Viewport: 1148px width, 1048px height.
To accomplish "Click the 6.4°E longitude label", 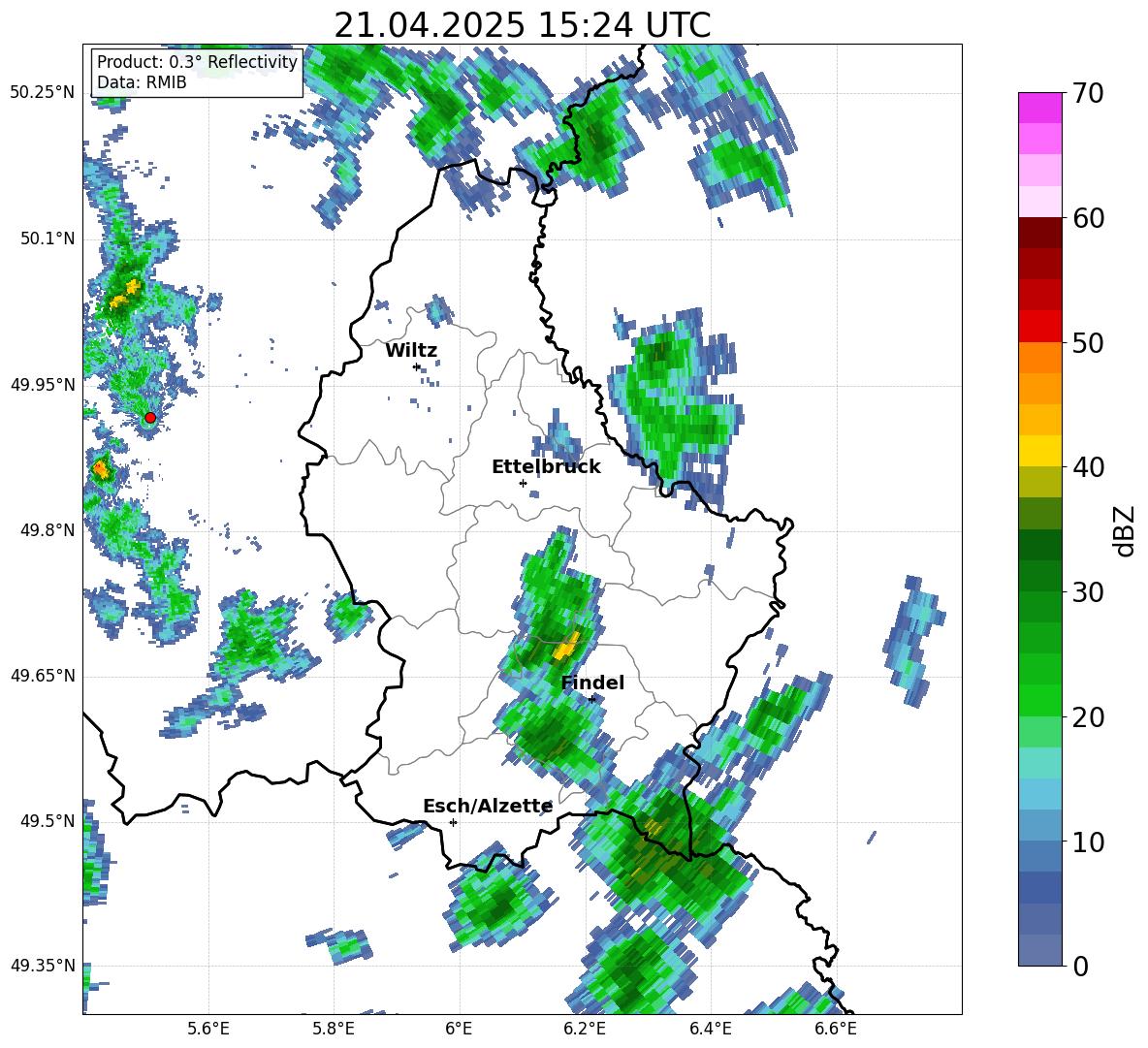I will click(710, 1029).
